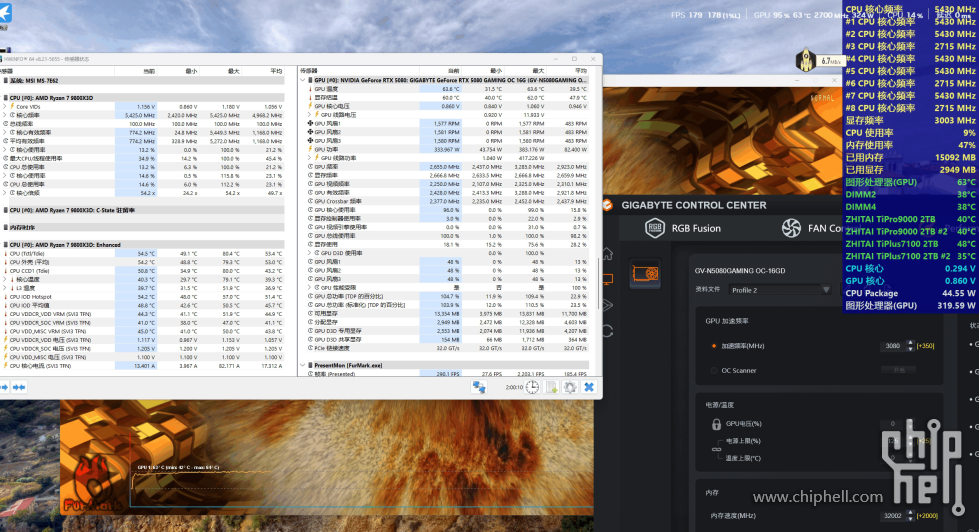Click the 传感器 column header in right pane
The image size is (979, 532).
point(309,71)
